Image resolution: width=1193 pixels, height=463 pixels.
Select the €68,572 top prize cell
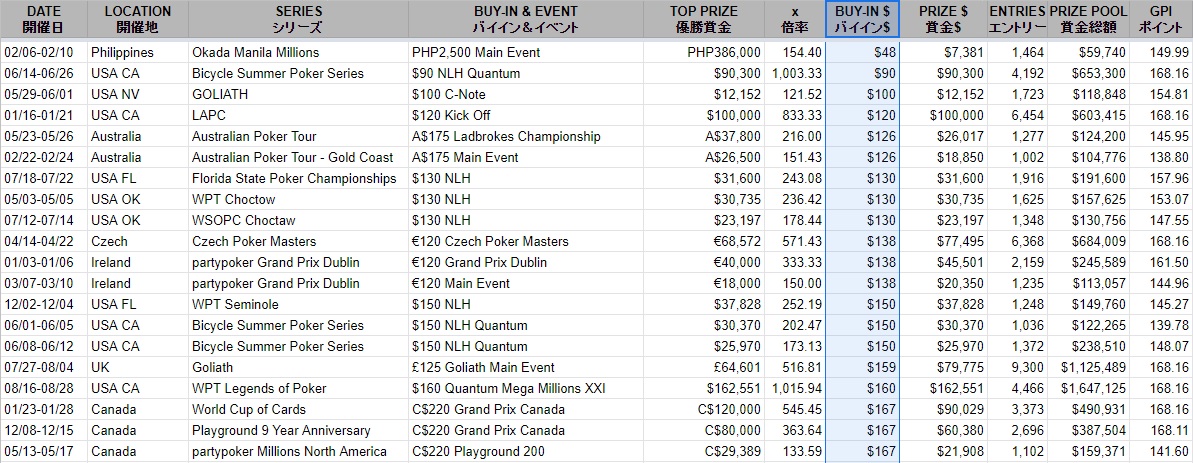point(704,242)
